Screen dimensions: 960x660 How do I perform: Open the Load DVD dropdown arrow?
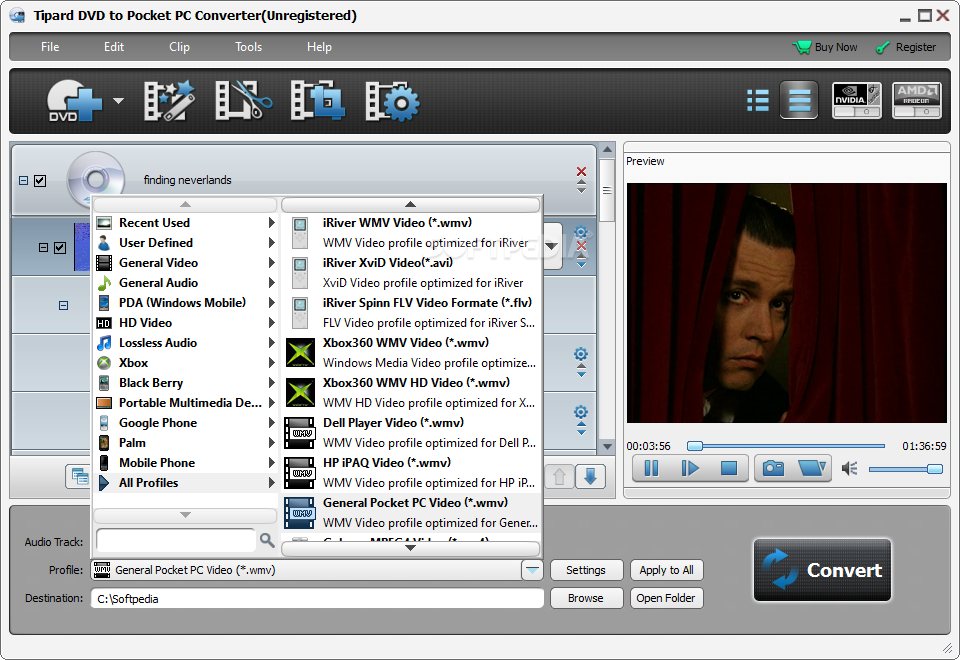pos(119,101)
